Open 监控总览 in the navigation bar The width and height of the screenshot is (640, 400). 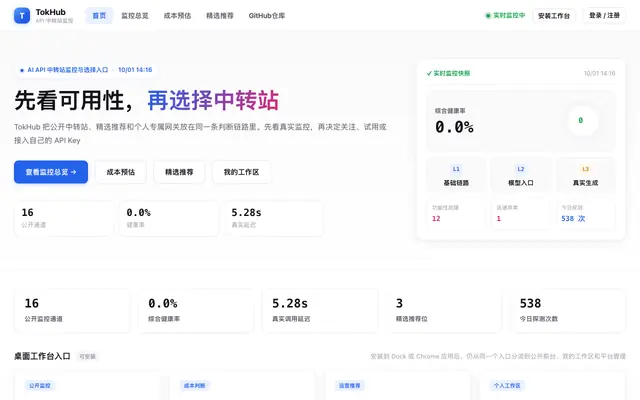[x=135, y=16]
